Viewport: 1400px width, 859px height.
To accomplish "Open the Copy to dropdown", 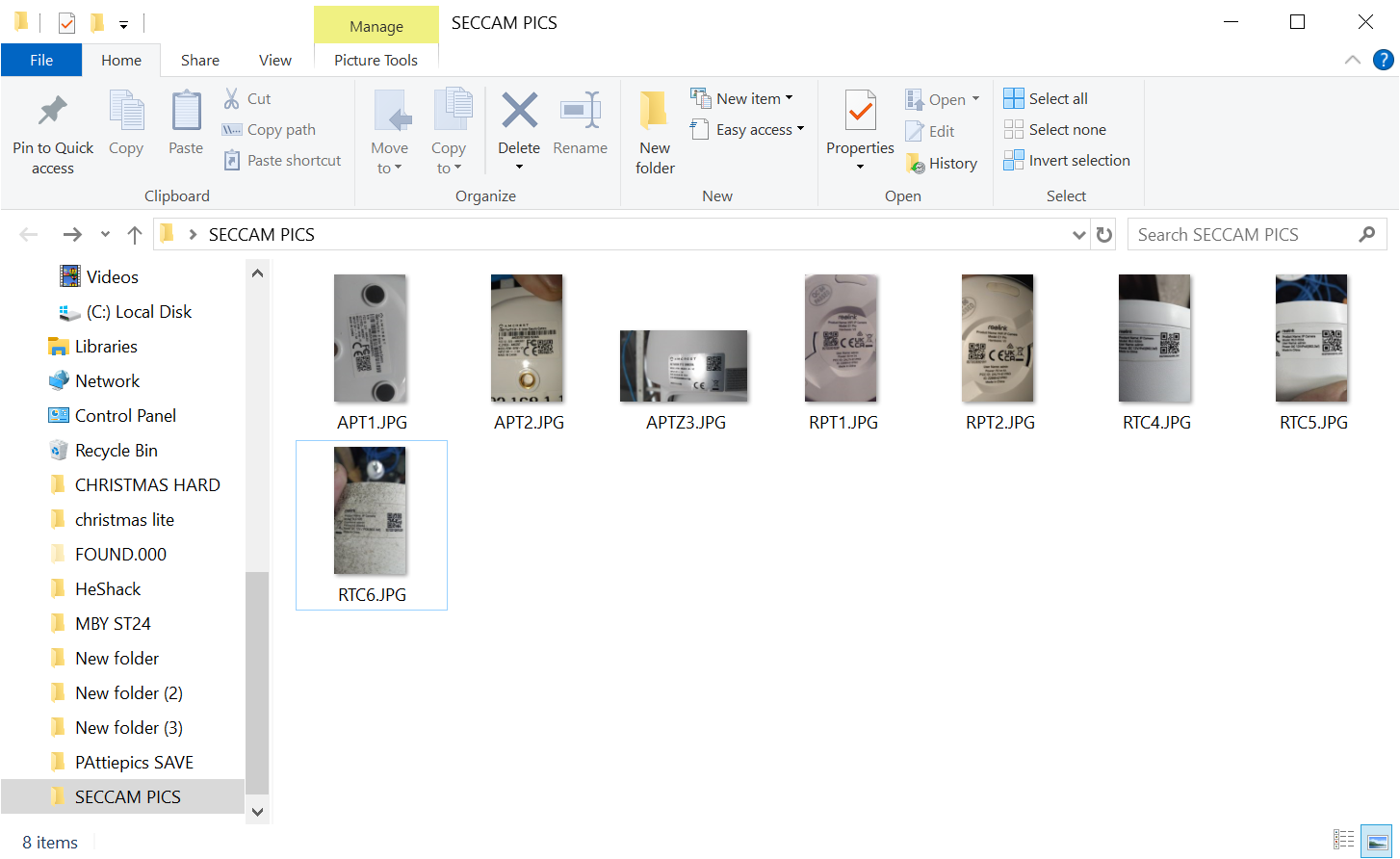I will pyautogui.click(x=449, y=158).
